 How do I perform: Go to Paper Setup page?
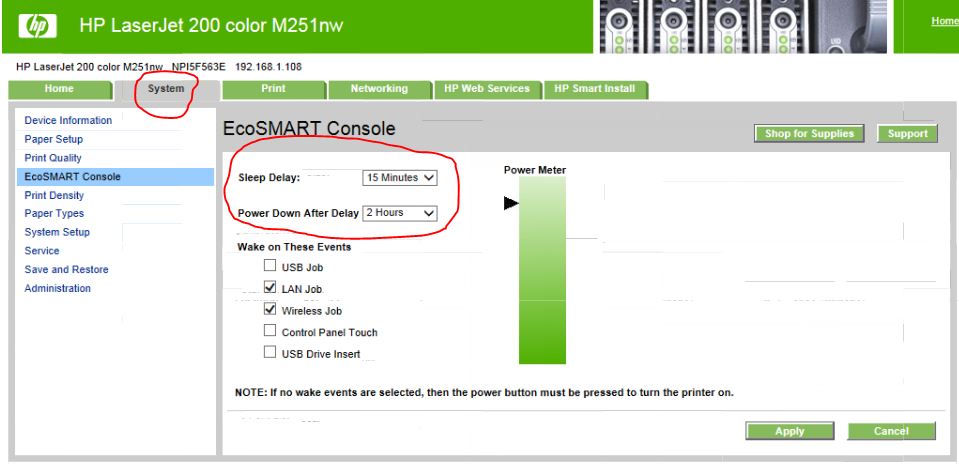pos(53,139)
